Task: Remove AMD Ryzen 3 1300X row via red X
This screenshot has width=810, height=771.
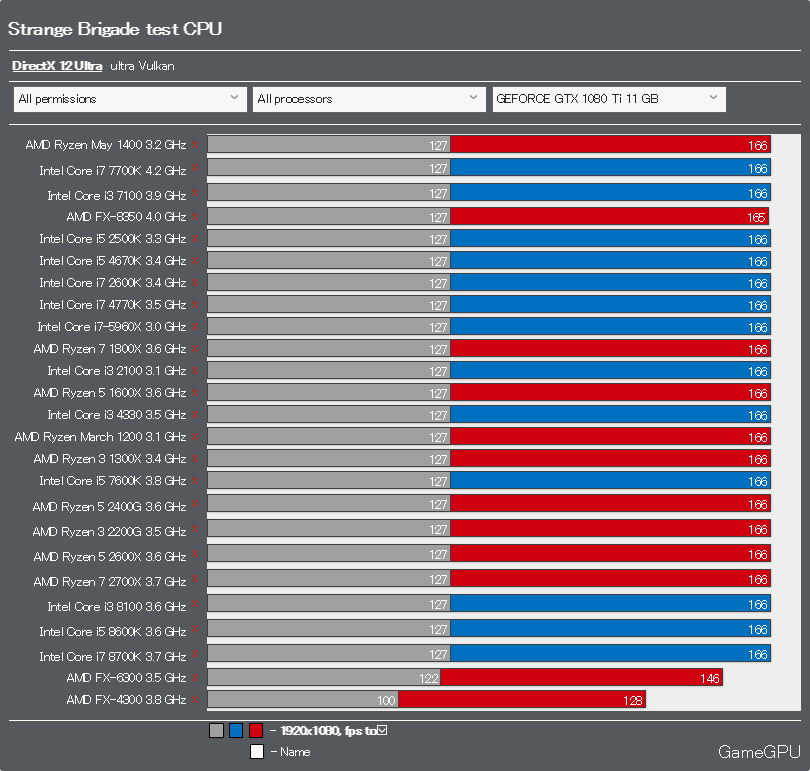Action: 195,459
